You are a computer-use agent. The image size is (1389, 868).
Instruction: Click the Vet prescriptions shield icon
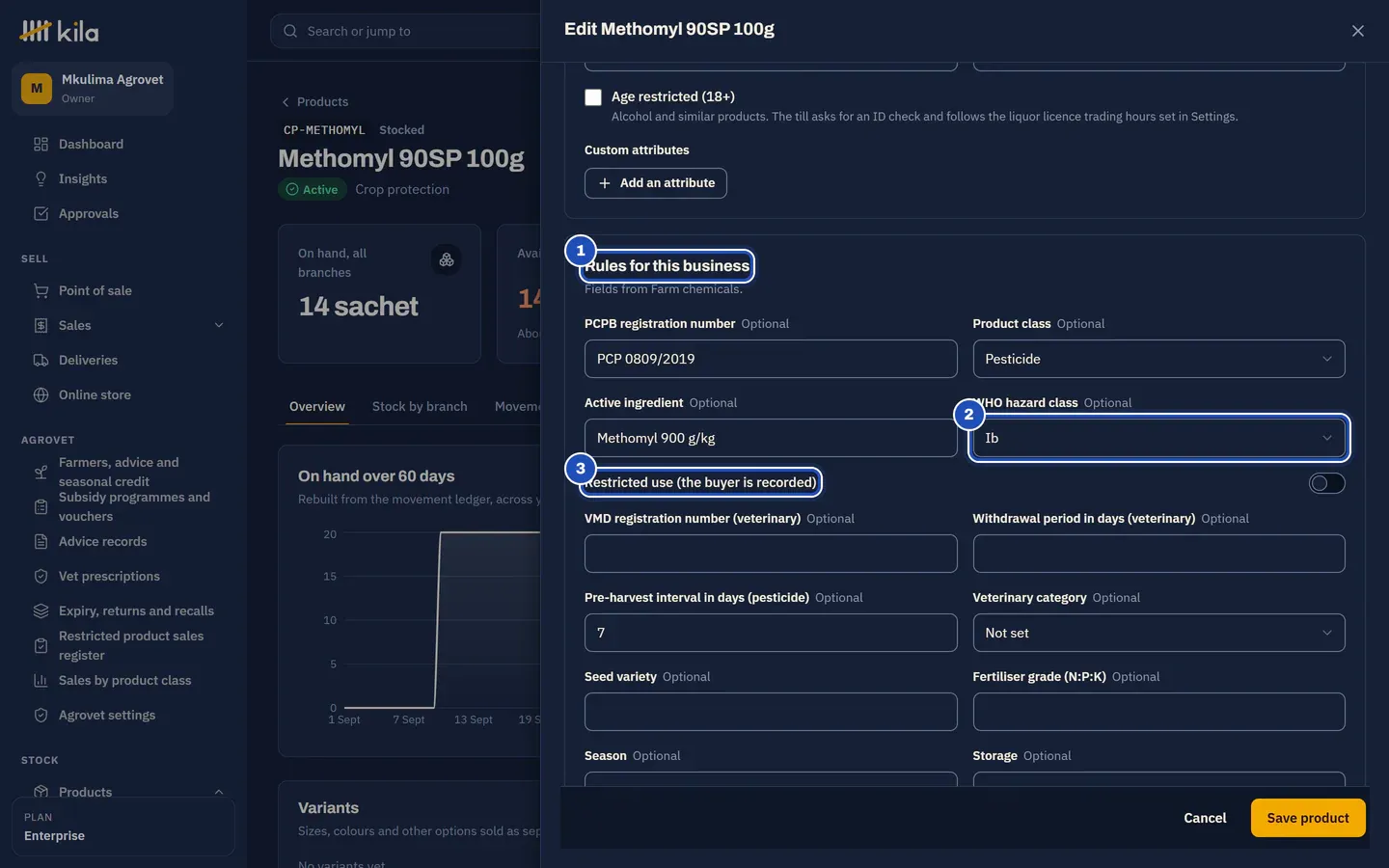pos(41,577)
